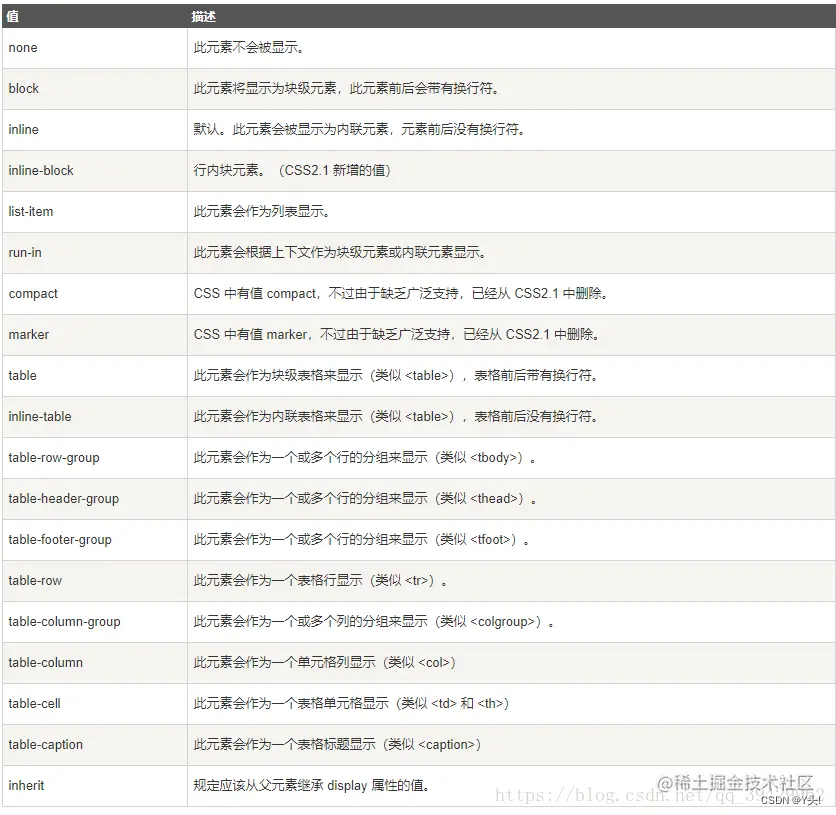Select the 'compact' value cell

[x=95, y=294]
